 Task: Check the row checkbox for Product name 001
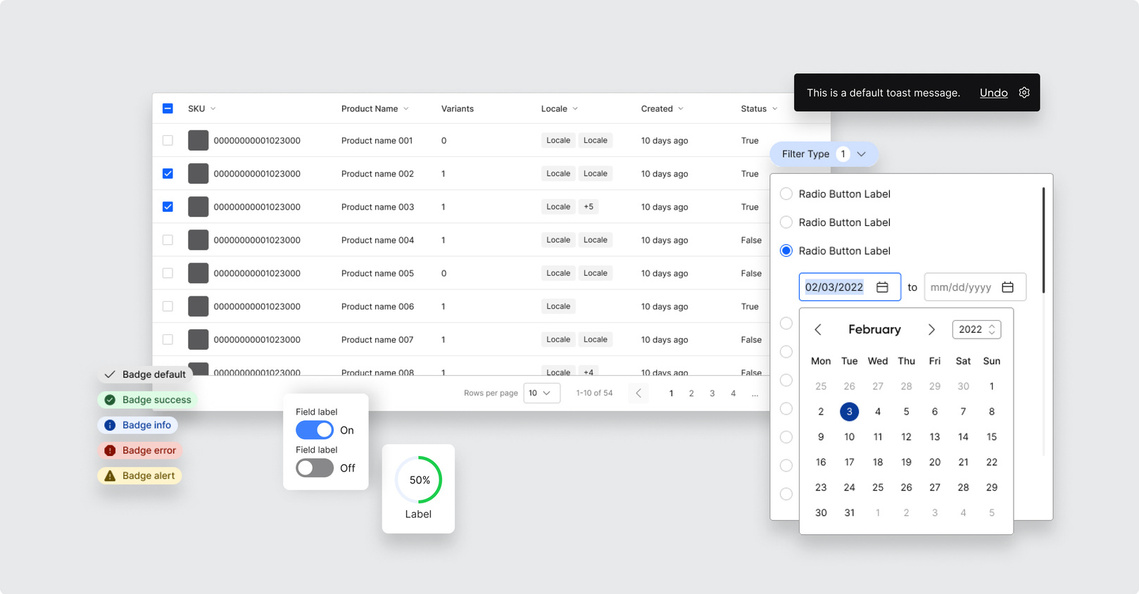[168, 140]
